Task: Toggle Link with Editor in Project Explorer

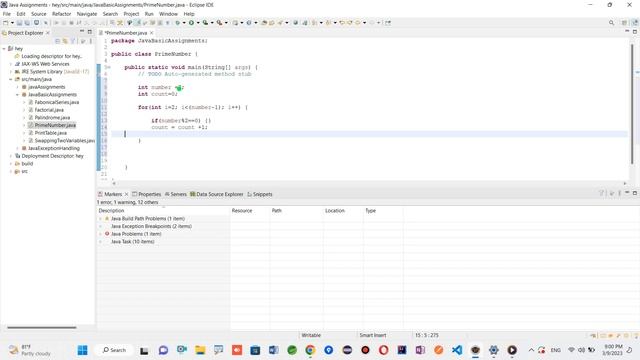Action: click(x=65, y=41)
